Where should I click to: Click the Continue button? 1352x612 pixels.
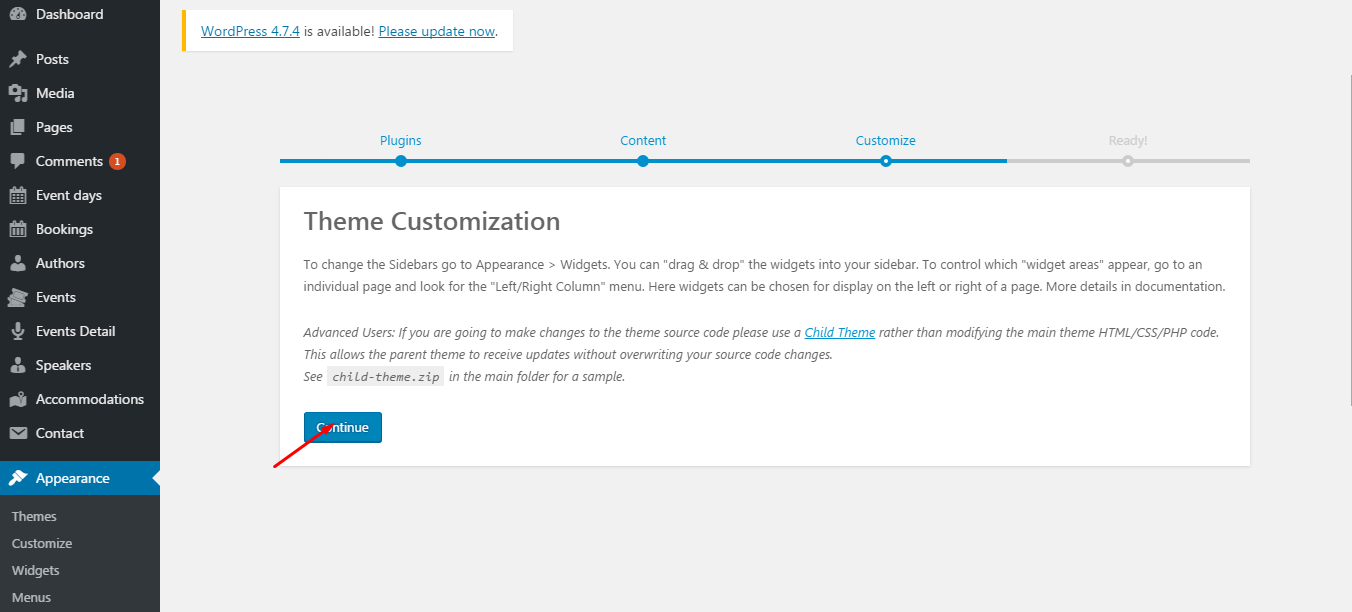343,427
